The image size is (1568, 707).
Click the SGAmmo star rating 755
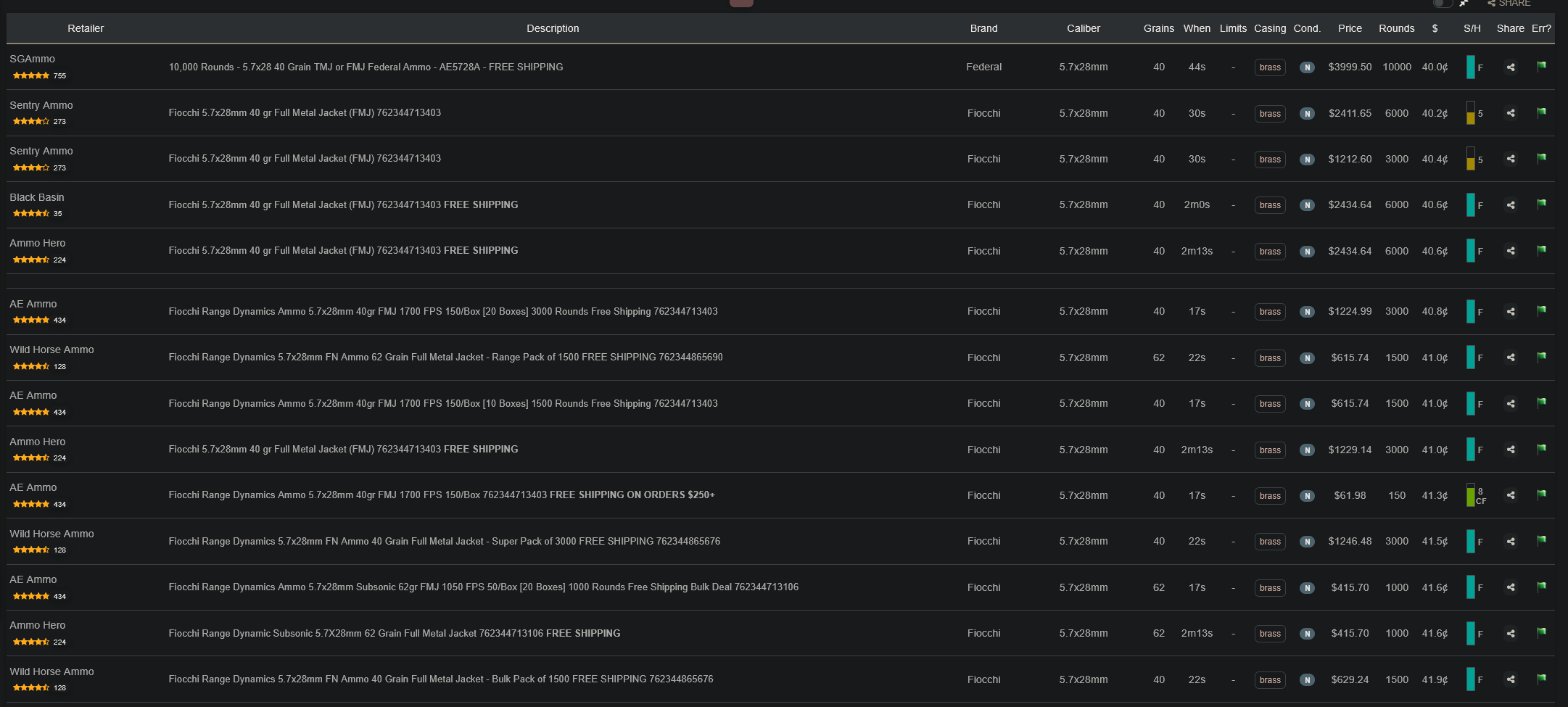(39, 75)
